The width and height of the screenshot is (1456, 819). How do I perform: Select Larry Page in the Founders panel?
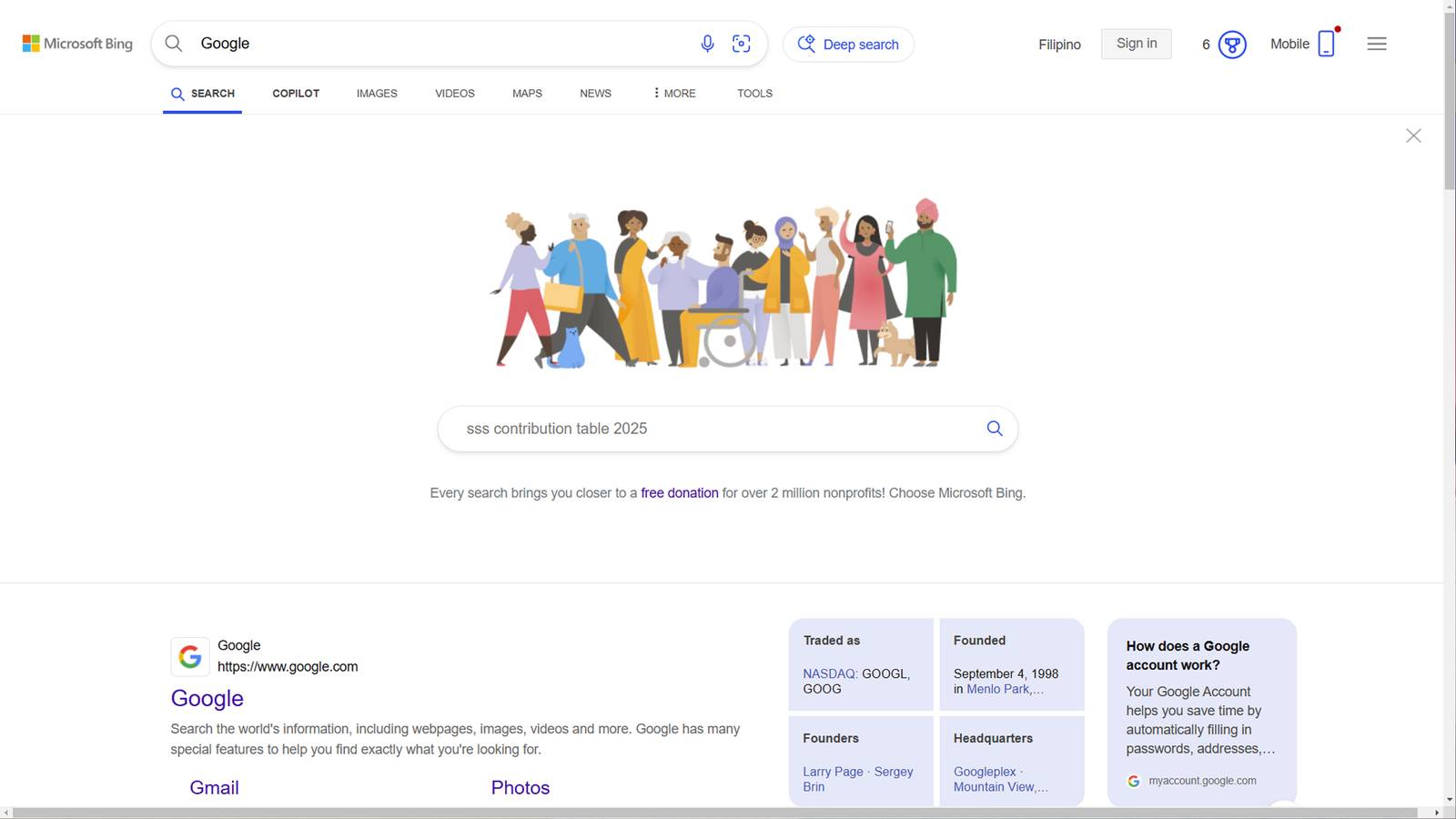point(832,771)
